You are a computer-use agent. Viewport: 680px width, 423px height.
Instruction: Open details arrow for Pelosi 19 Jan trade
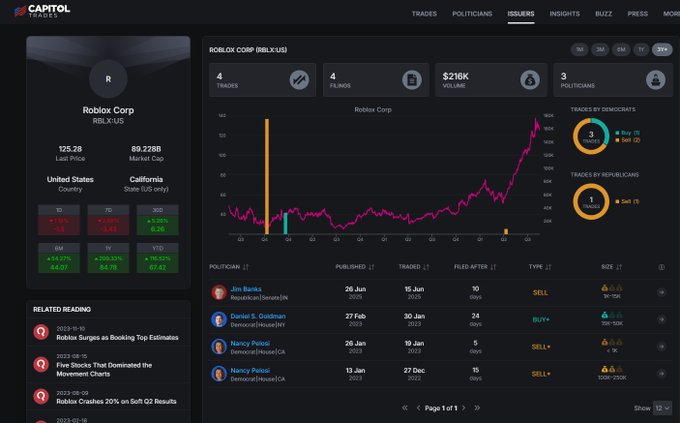pos(661,346)
